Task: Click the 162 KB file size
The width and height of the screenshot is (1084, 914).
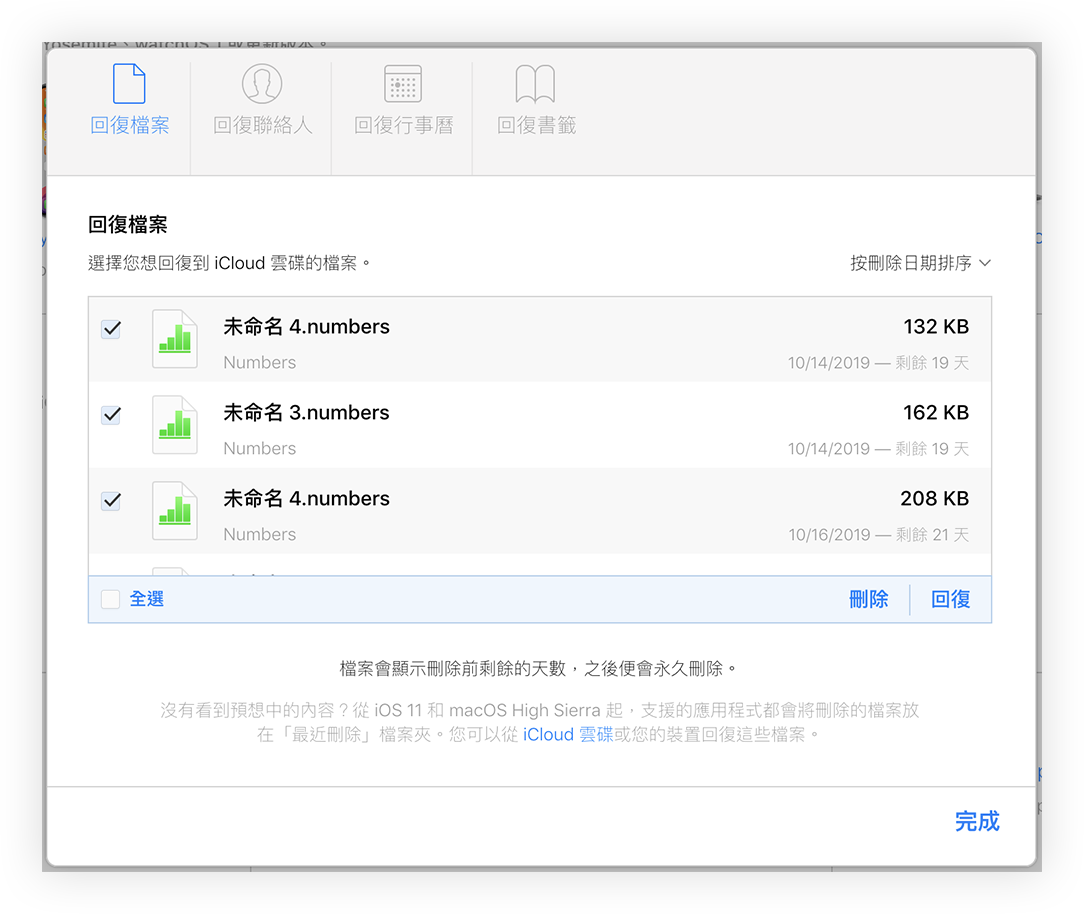Action: tap(936, 413)
